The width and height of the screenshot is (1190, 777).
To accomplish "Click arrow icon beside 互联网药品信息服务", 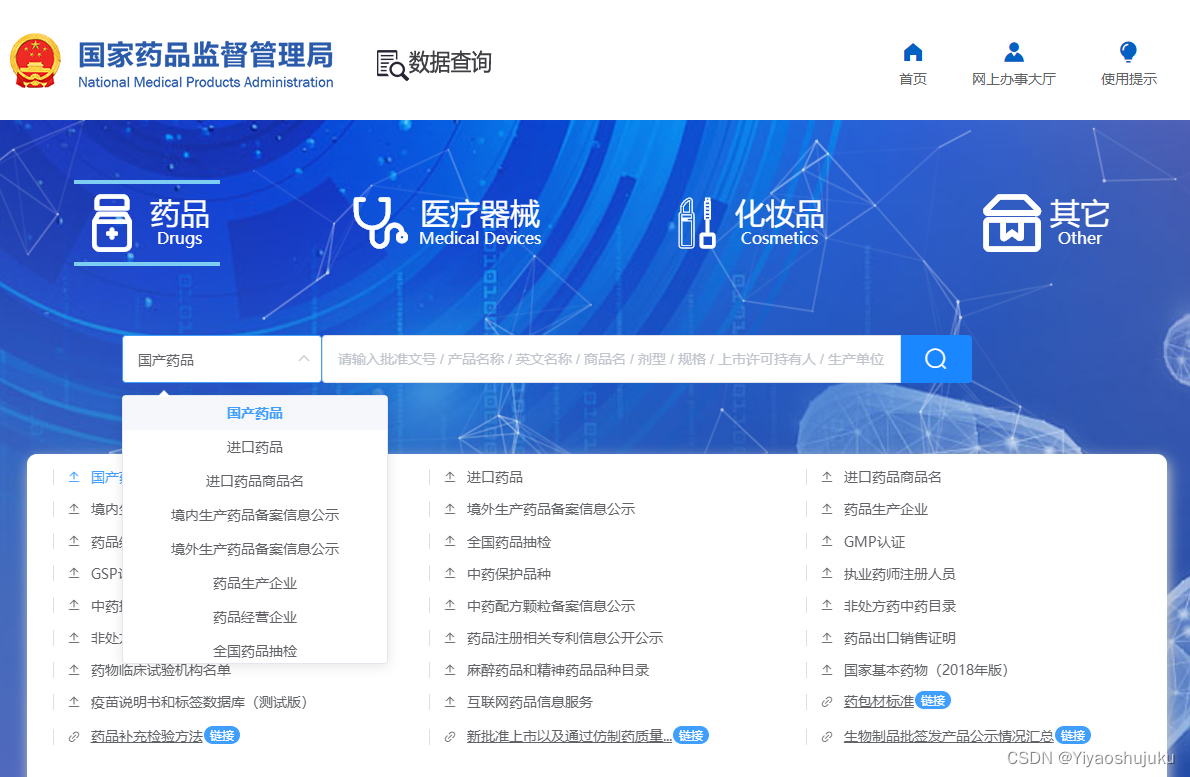I will [x=450, y=703].
